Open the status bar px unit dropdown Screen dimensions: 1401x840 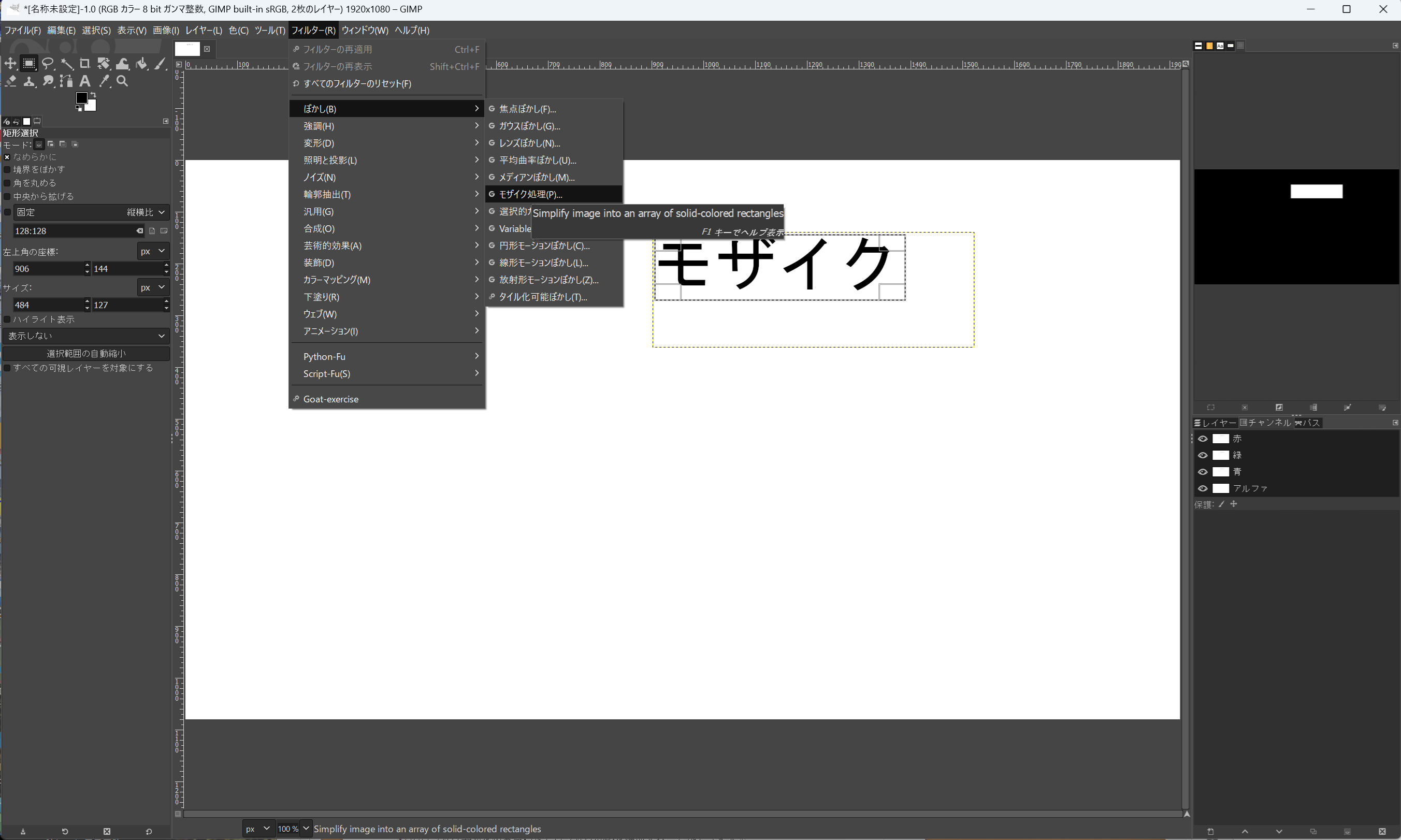click(258, 829)
